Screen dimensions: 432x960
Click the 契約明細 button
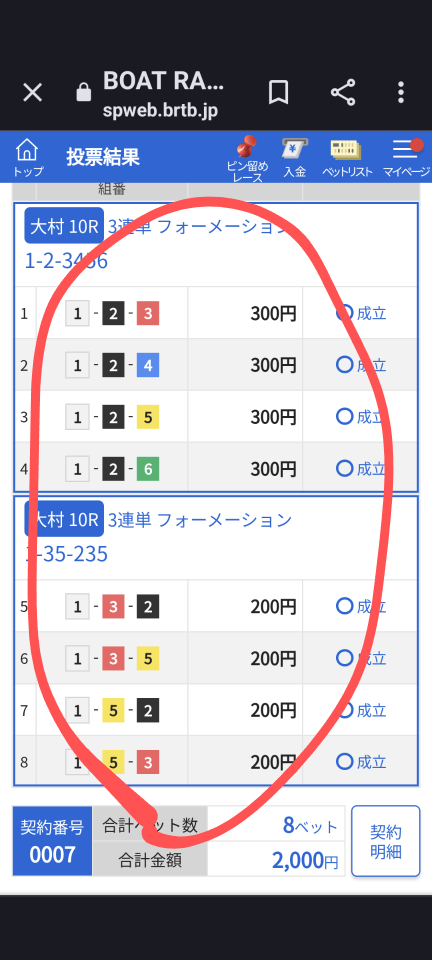(x=385, y=841)
